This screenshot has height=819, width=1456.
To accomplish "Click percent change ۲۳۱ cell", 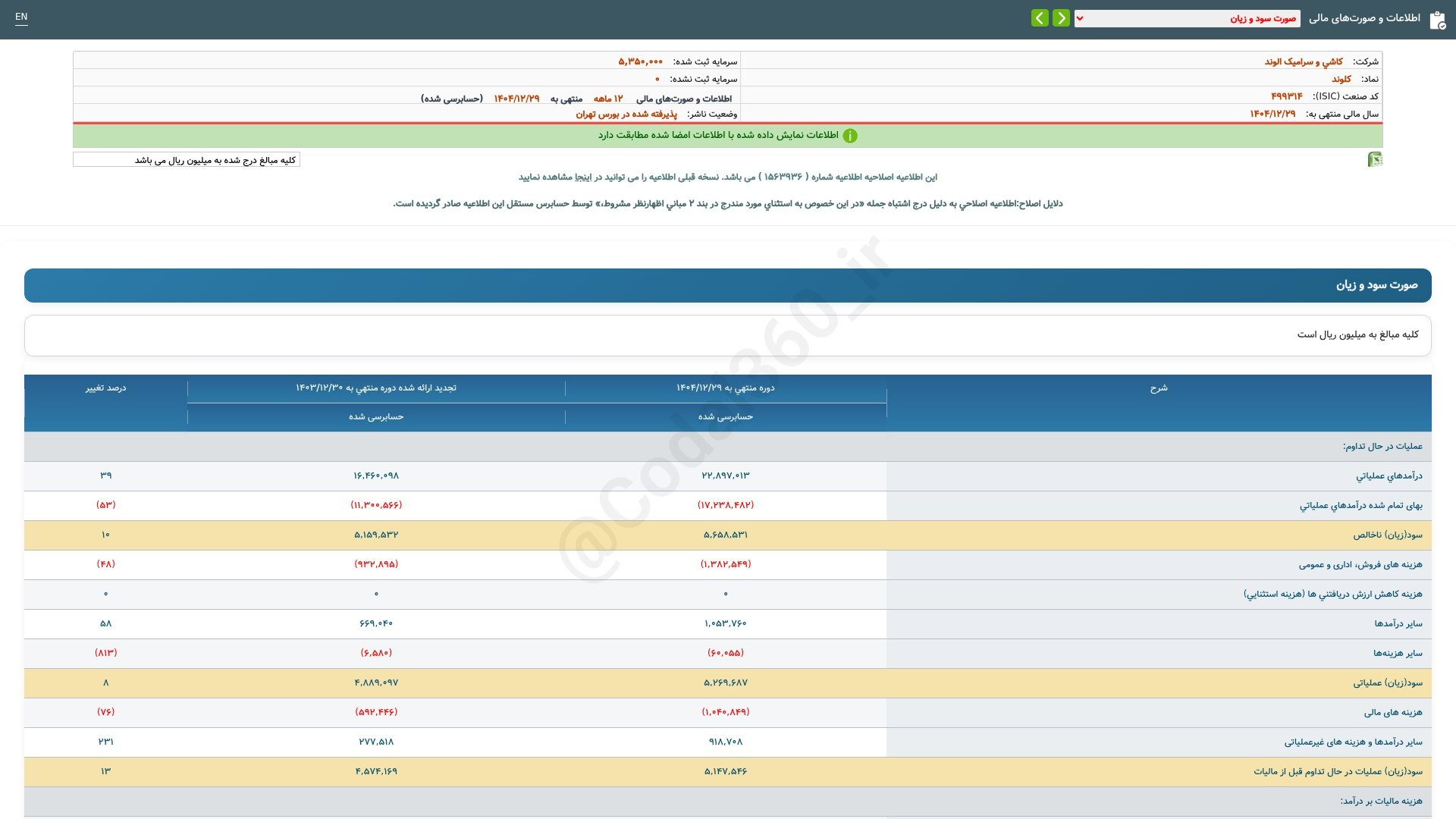I will click(x=105, y=742).
